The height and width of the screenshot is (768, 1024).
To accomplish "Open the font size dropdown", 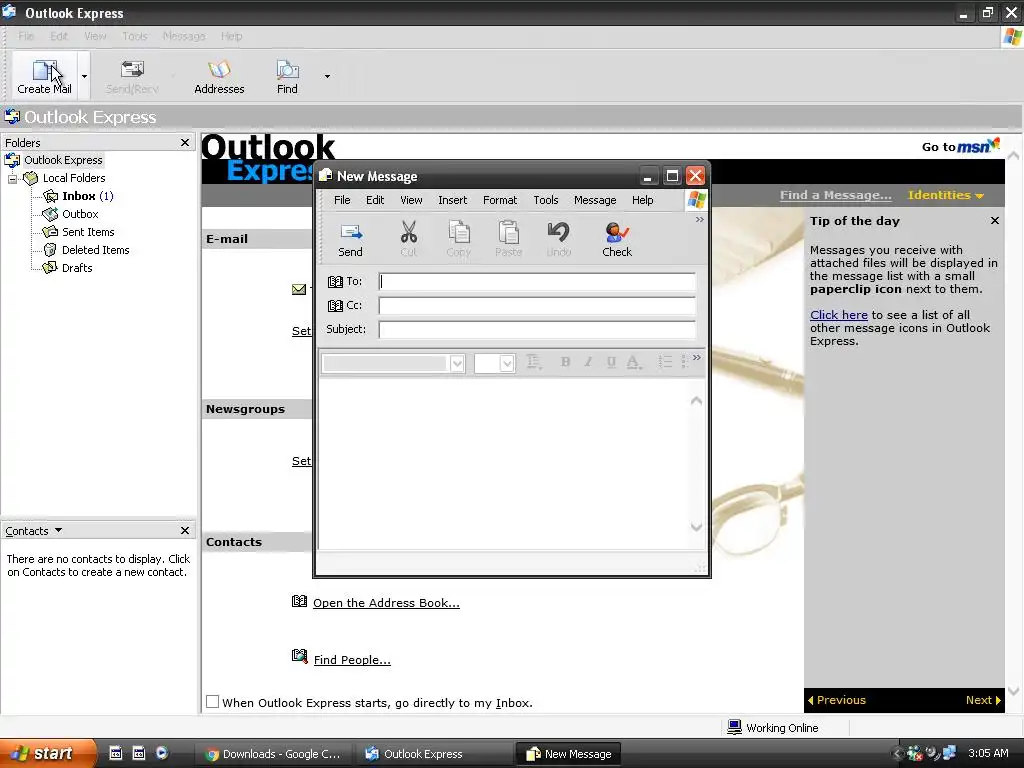I will tap(507, 363).
